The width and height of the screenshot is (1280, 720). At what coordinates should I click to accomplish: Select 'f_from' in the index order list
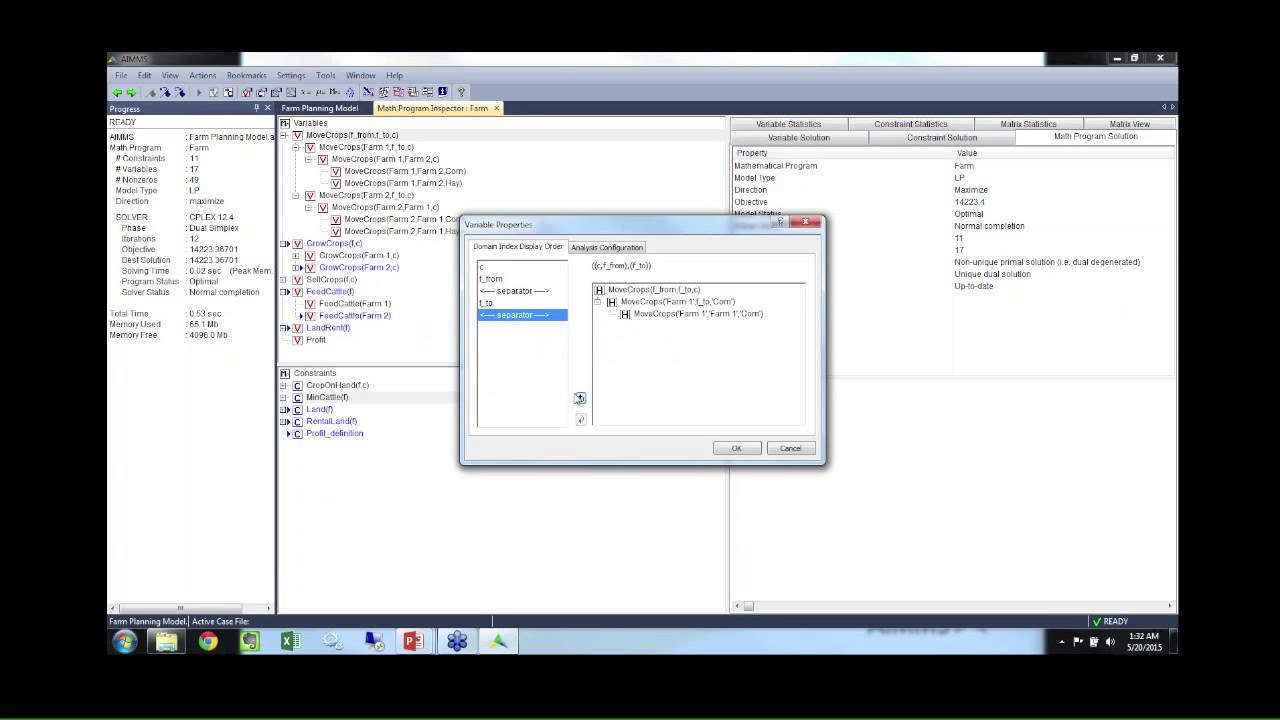pyautogui.click(x=522, y=279)
